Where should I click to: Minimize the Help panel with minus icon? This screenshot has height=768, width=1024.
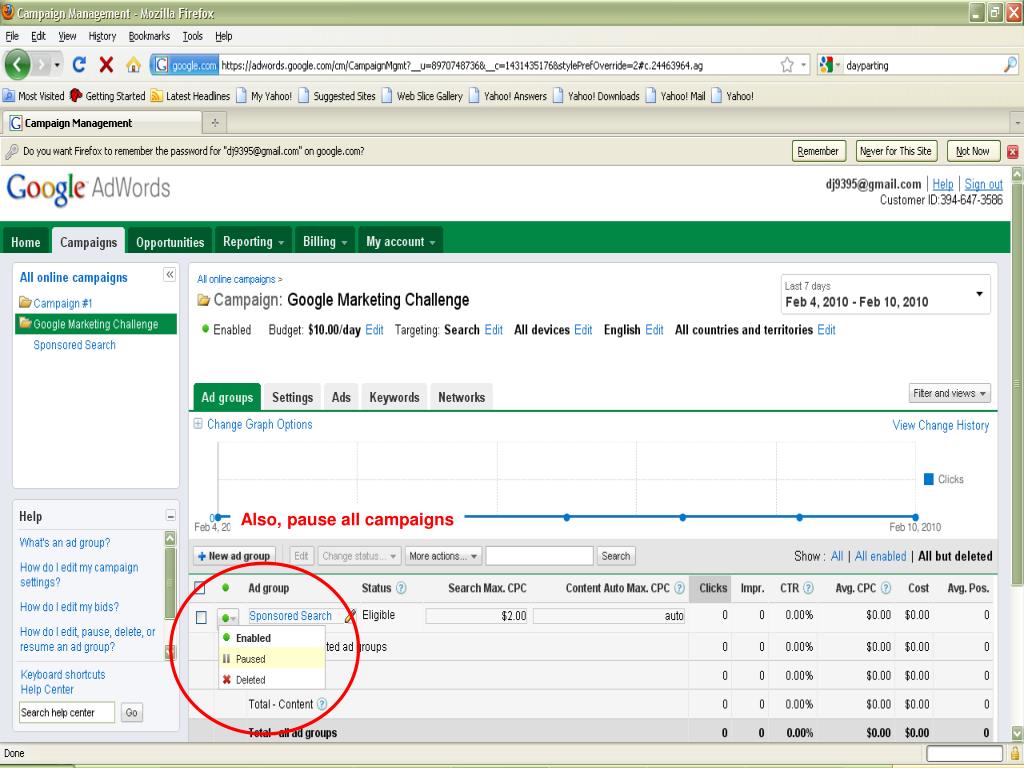click(170, 515)
